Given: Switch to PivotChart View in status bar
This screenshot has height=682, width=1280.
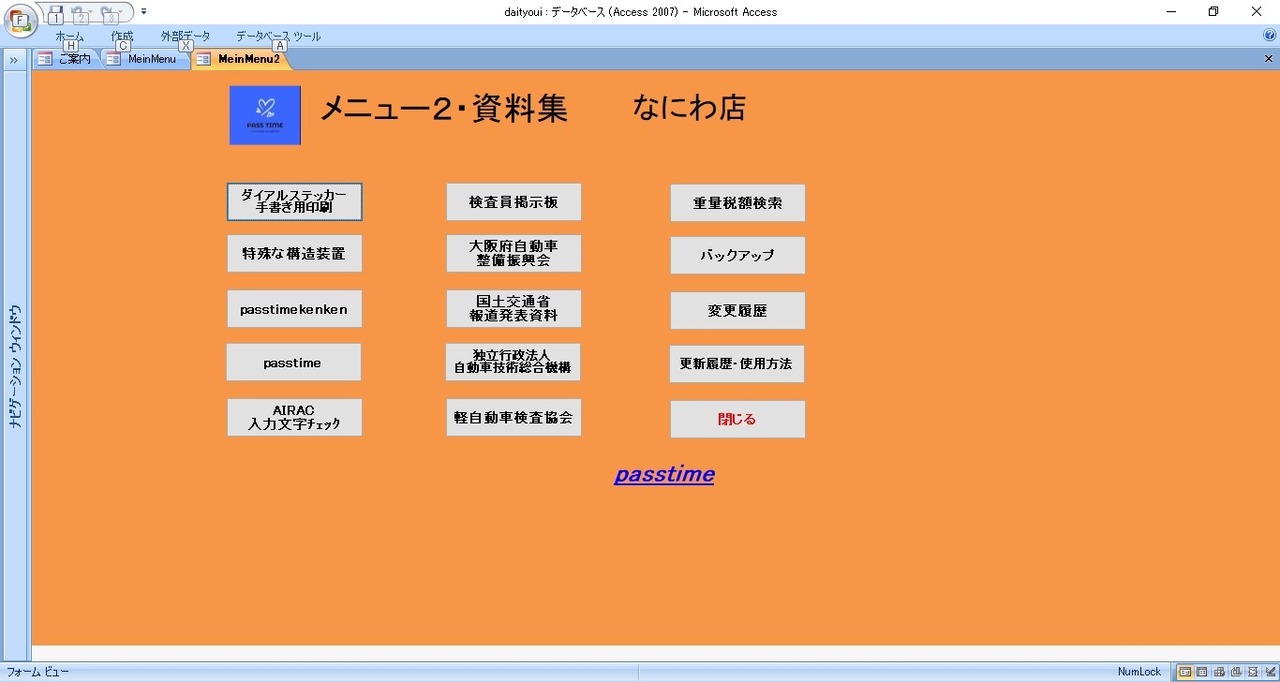Looking at the screenshot, I should click(1236, 672).
